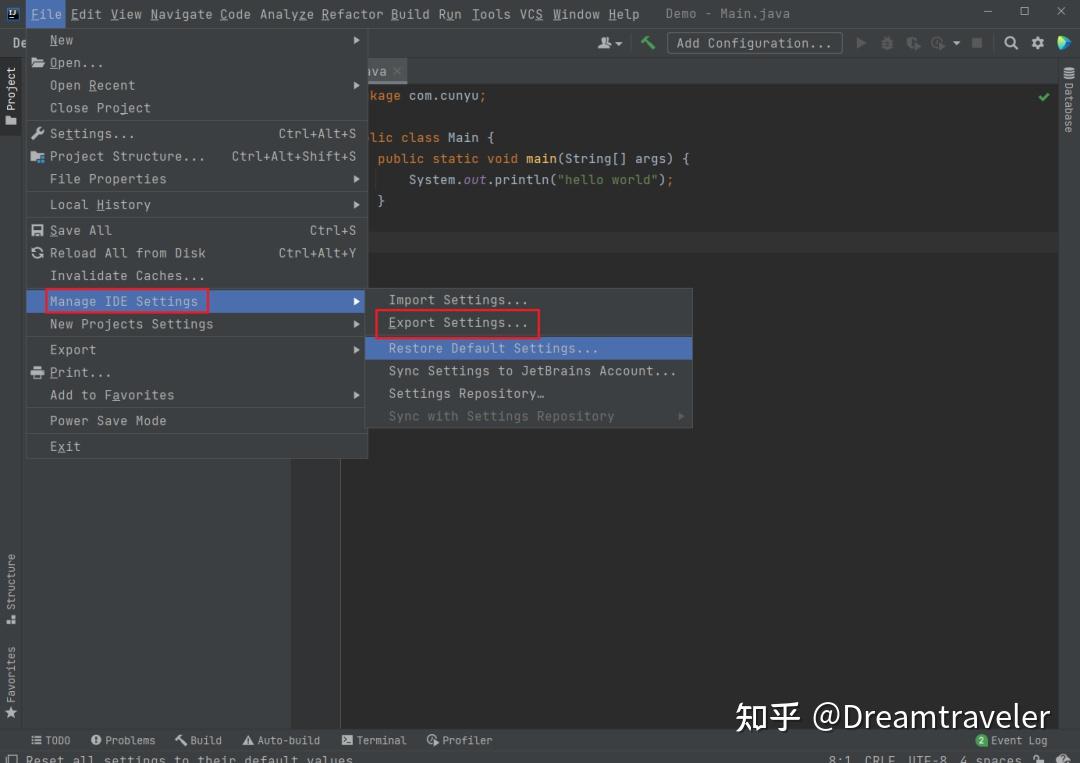Open IDE settings gear icon in toolbar
This screenshot has height=763, width=1080.
pos(1037,43)
